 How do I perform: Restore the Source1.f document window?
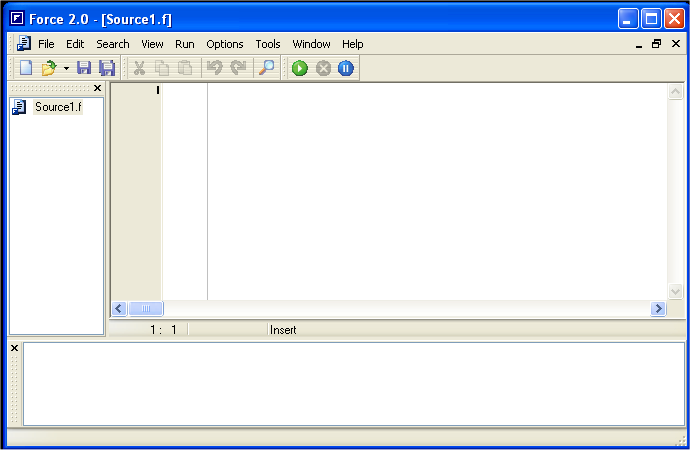[657, 44]
